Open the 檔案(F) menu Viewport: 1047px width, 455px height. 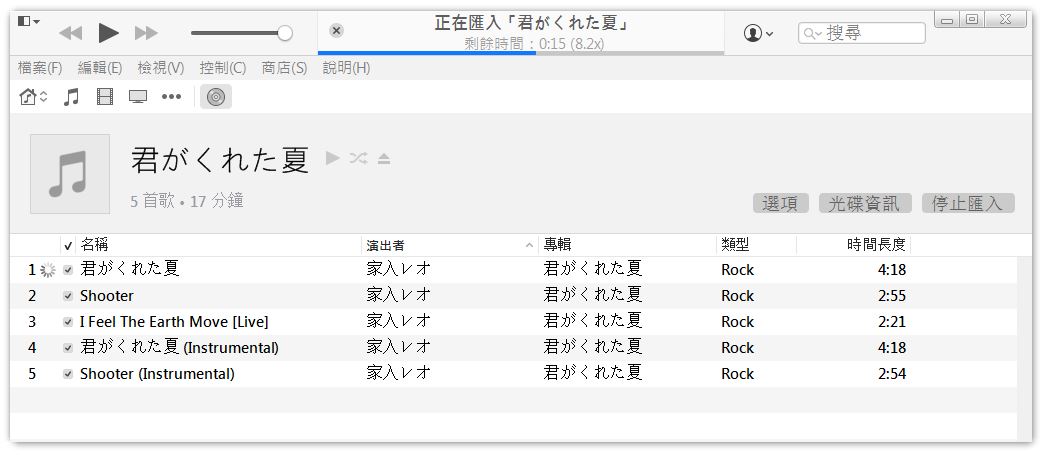pyautogui.click(x=40, y=68)
